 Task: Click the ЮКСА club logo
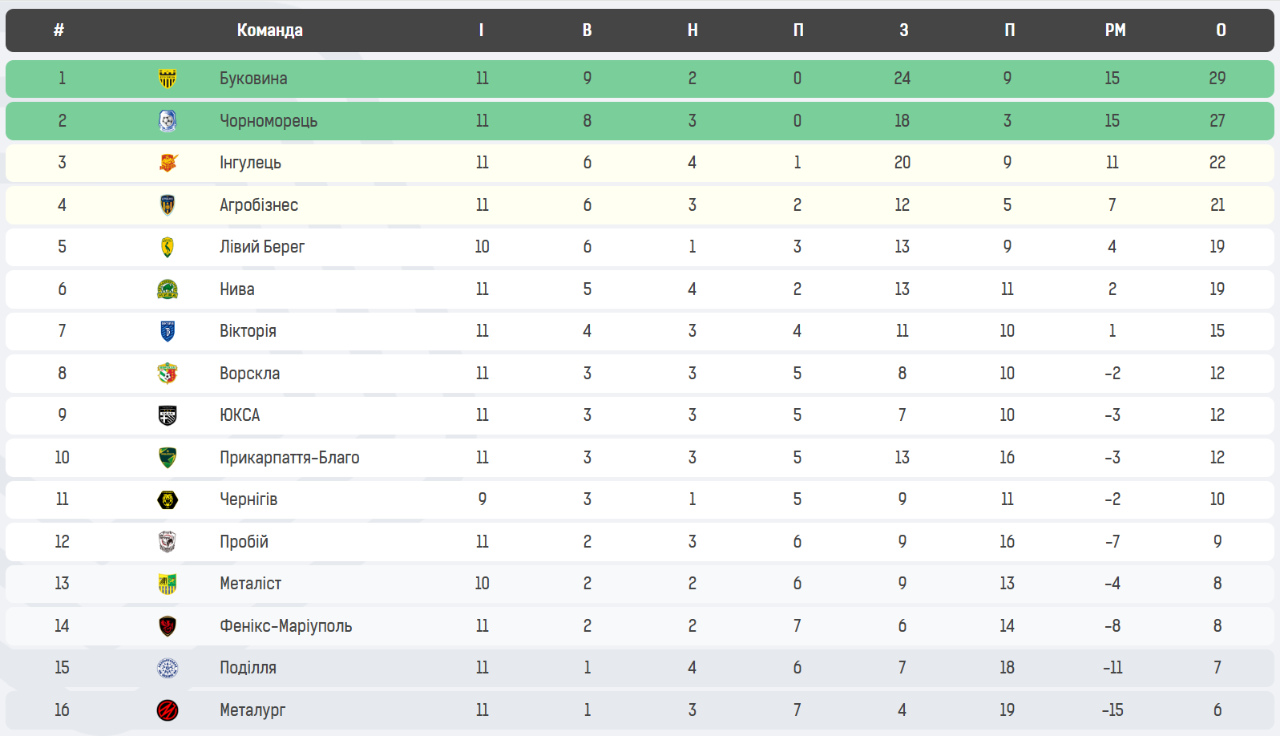click(x=168, y=416)
